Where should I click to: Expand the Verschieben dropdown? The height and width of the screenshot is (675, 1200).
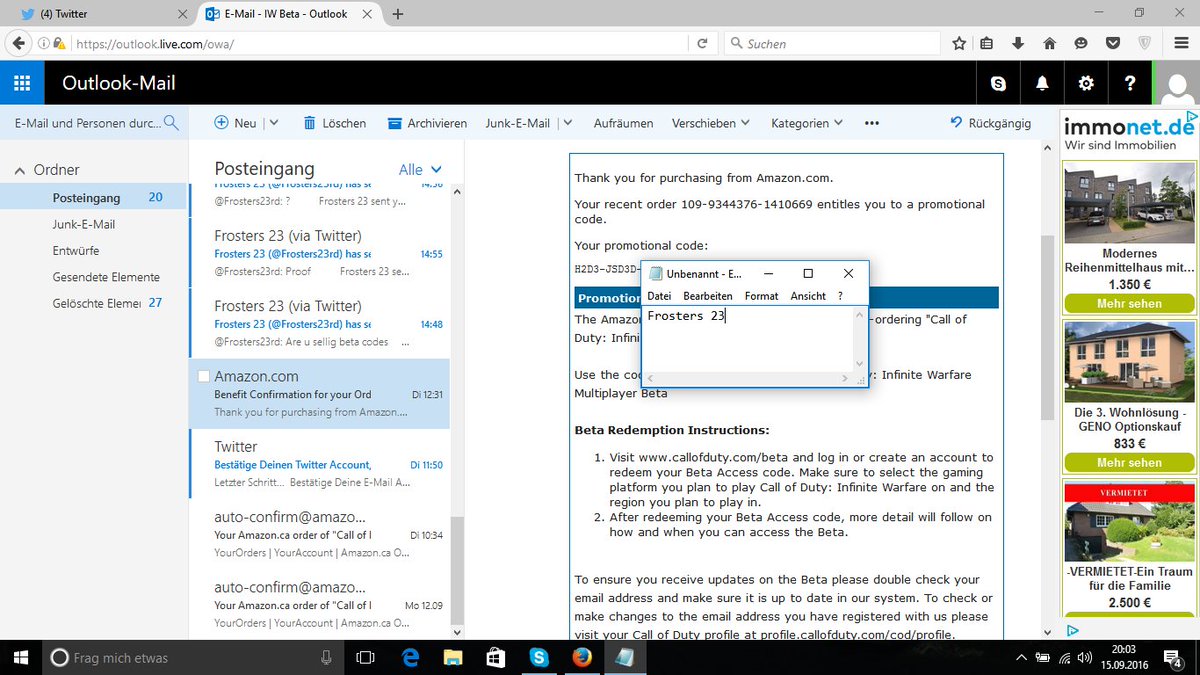[x=745, y=123]
